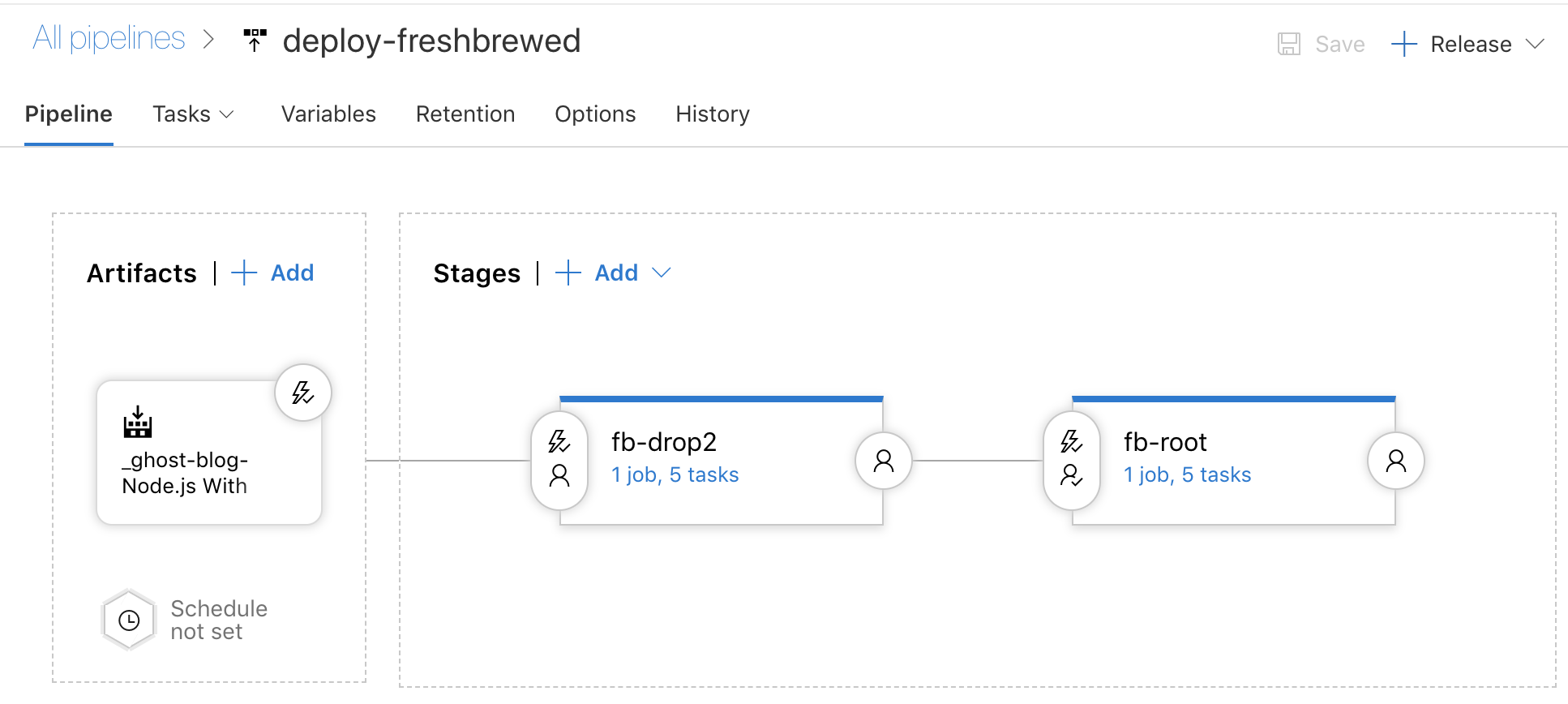Click the build artifact source icon
Viewport: 1568px width, 704px height.
pos(138,422)
